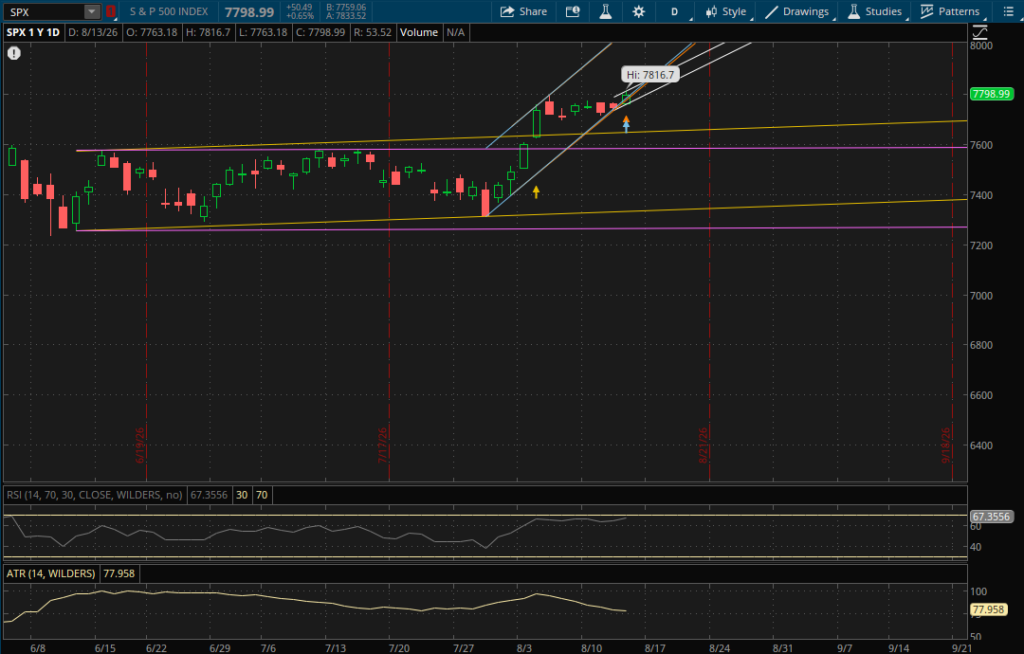Click the chart alert card icon
Screen dimensions: 1024x654
click(x=573, y=12)
